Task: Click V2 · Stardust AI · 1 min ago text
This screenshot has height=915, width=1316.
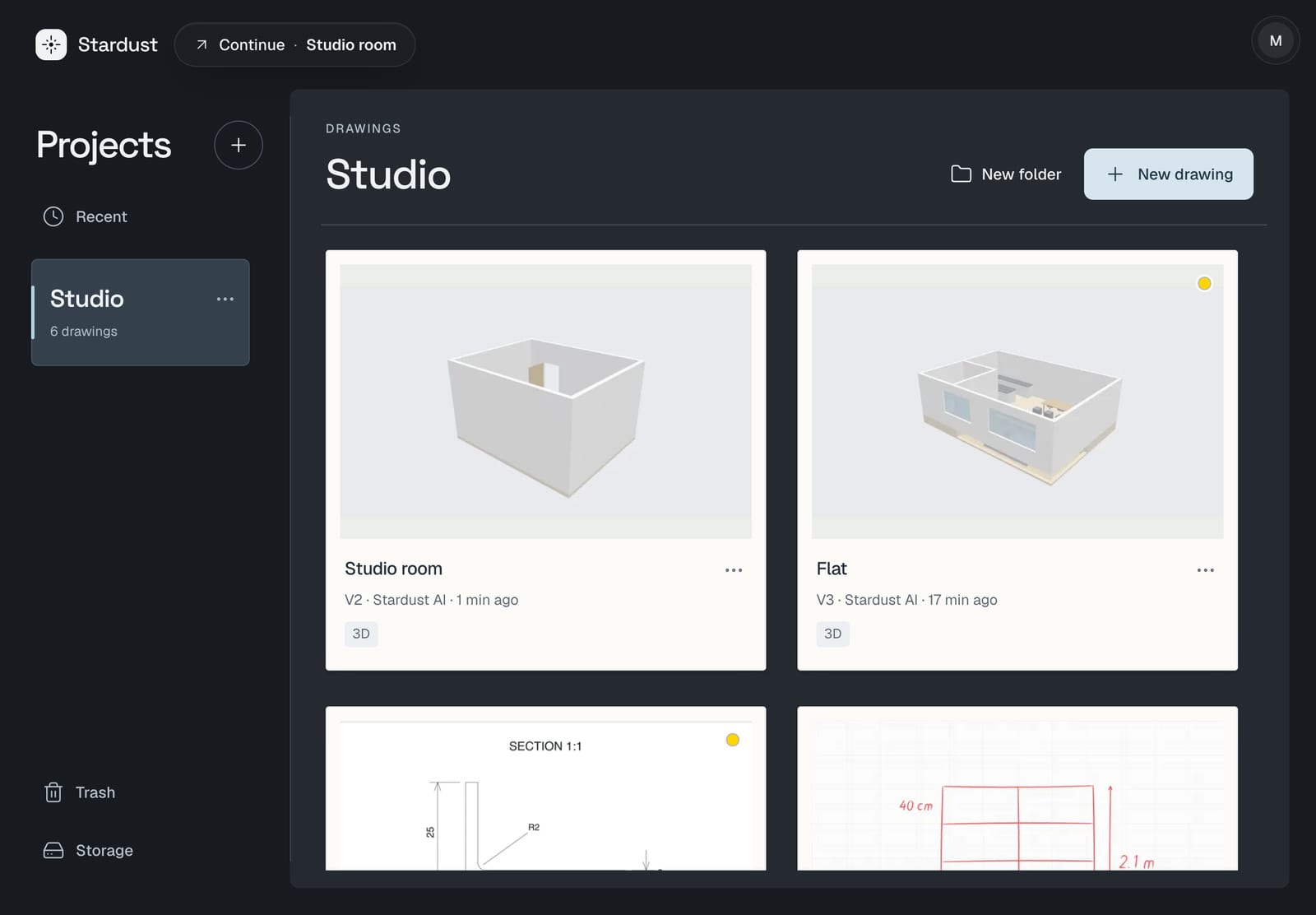Action: click(x=432, y=600)
